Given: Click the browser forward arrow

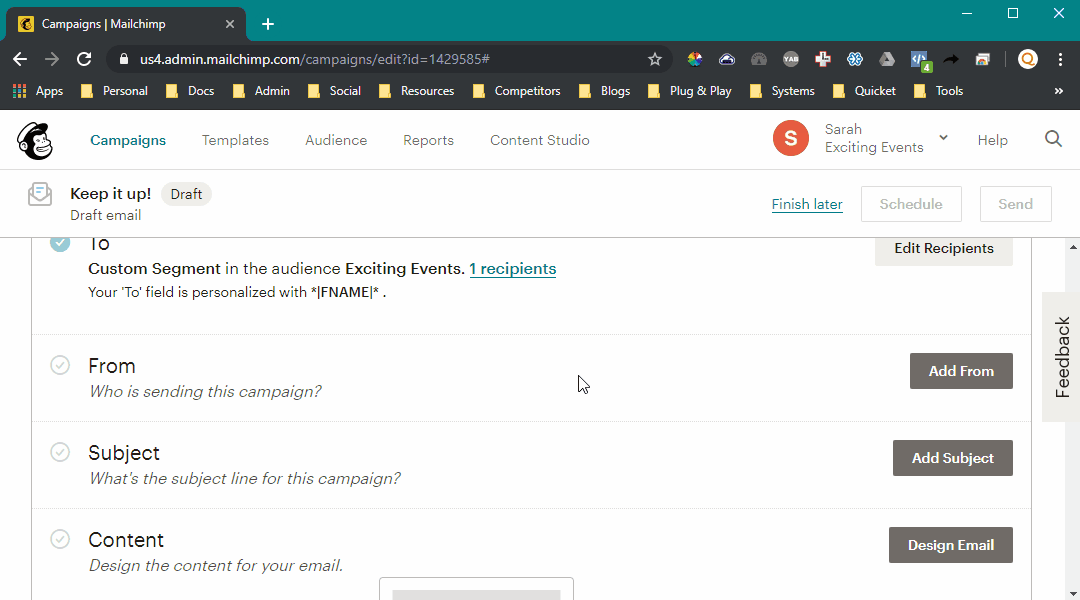Looking at the screenshot, I should [52, 59].
